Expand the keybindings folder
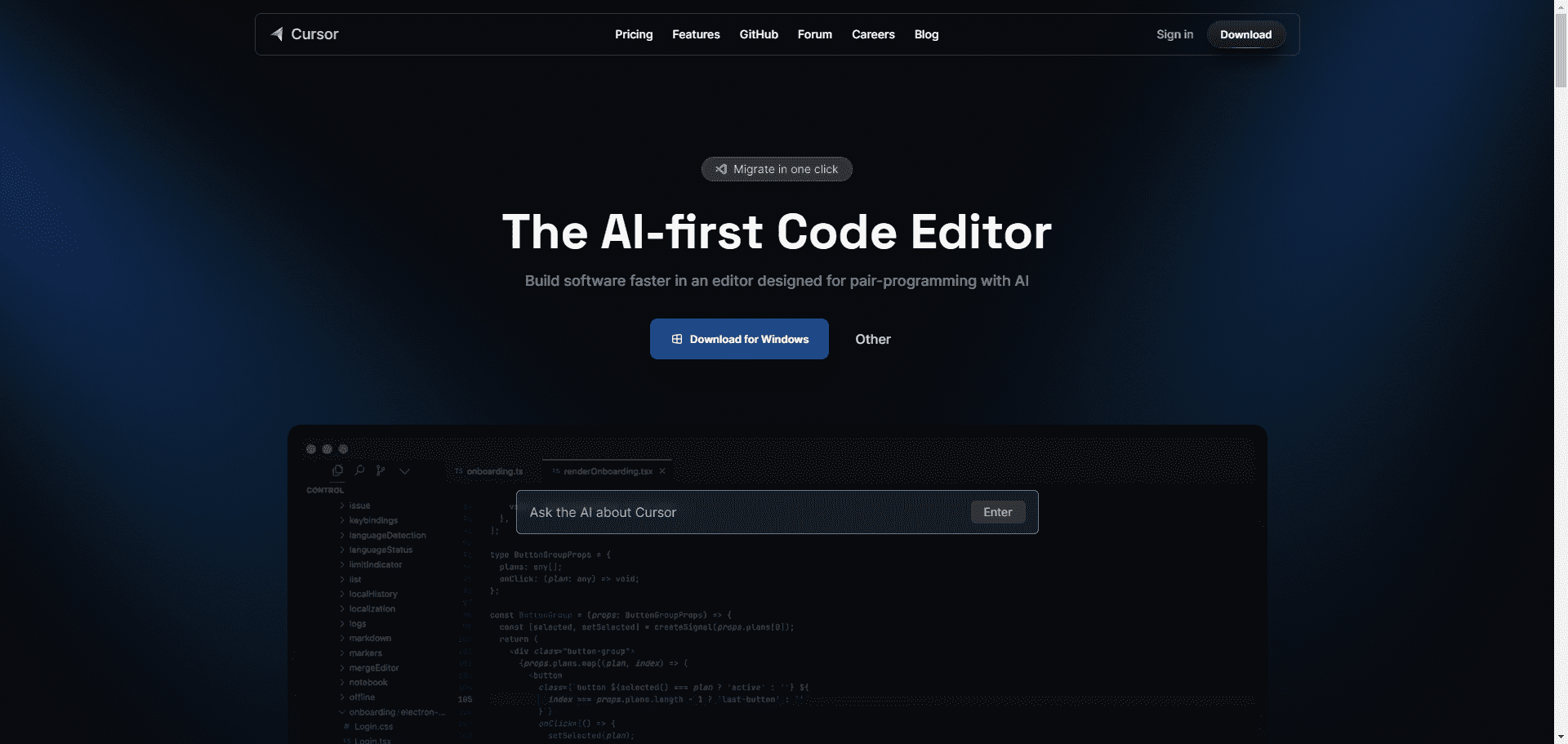This screenshot has height=744, width=1568. tap(369, 520)
